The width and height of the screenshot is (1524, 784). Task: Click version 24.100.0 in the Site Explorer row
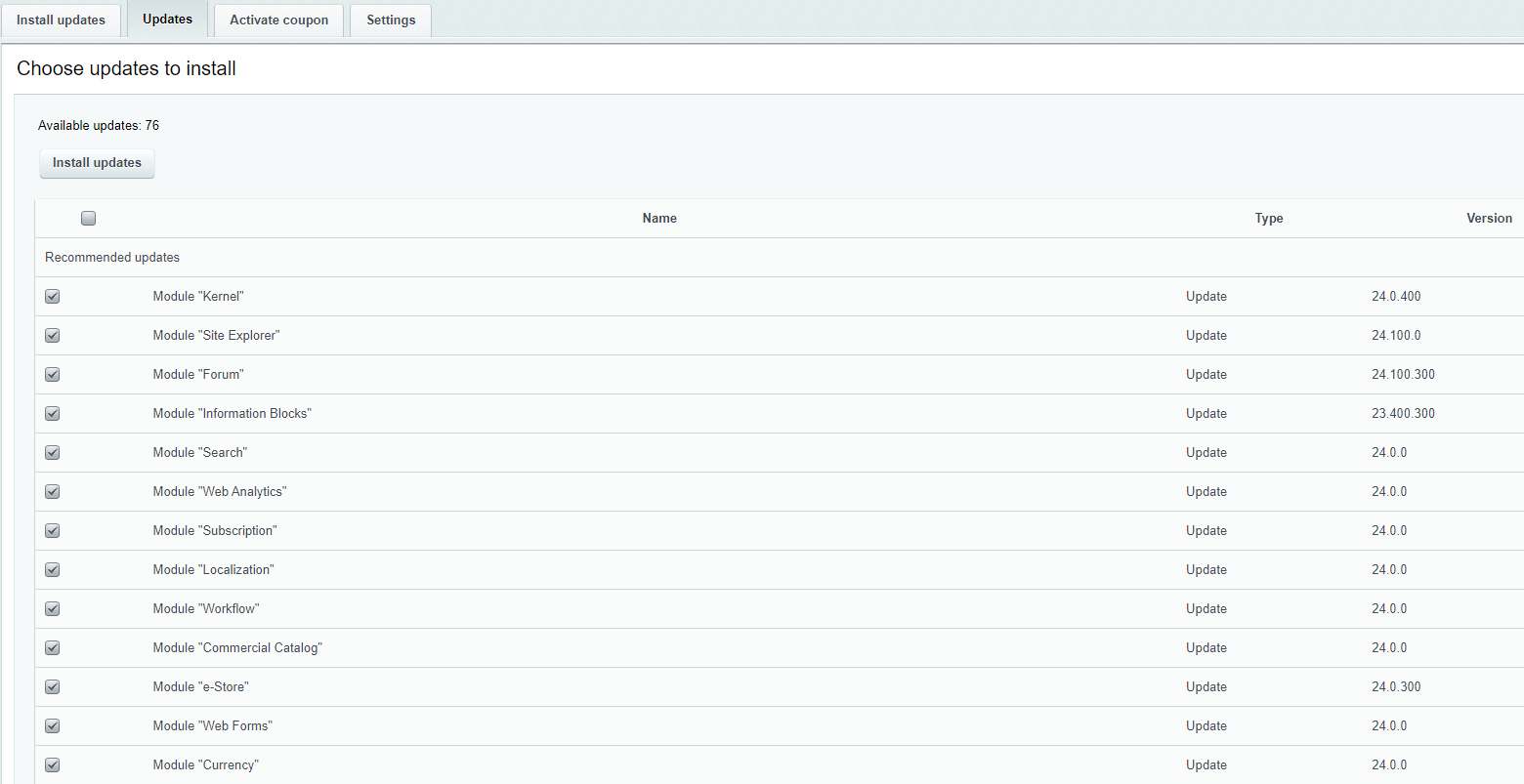1396,336
